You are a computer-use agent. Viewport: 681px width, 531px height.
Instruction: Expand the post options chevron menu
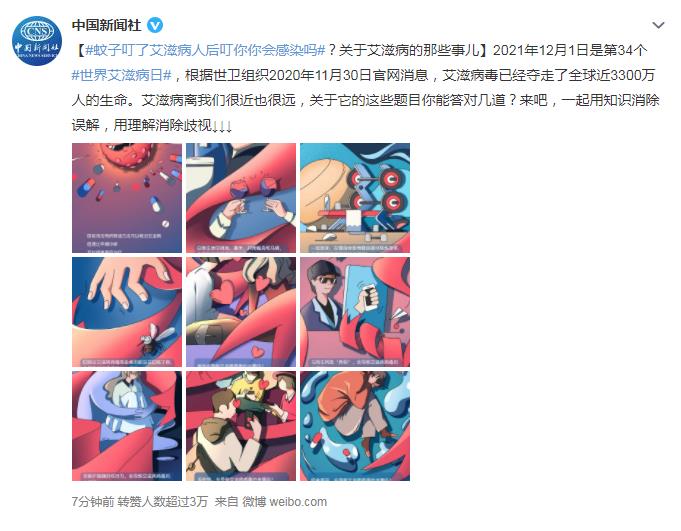pos(658,26)
